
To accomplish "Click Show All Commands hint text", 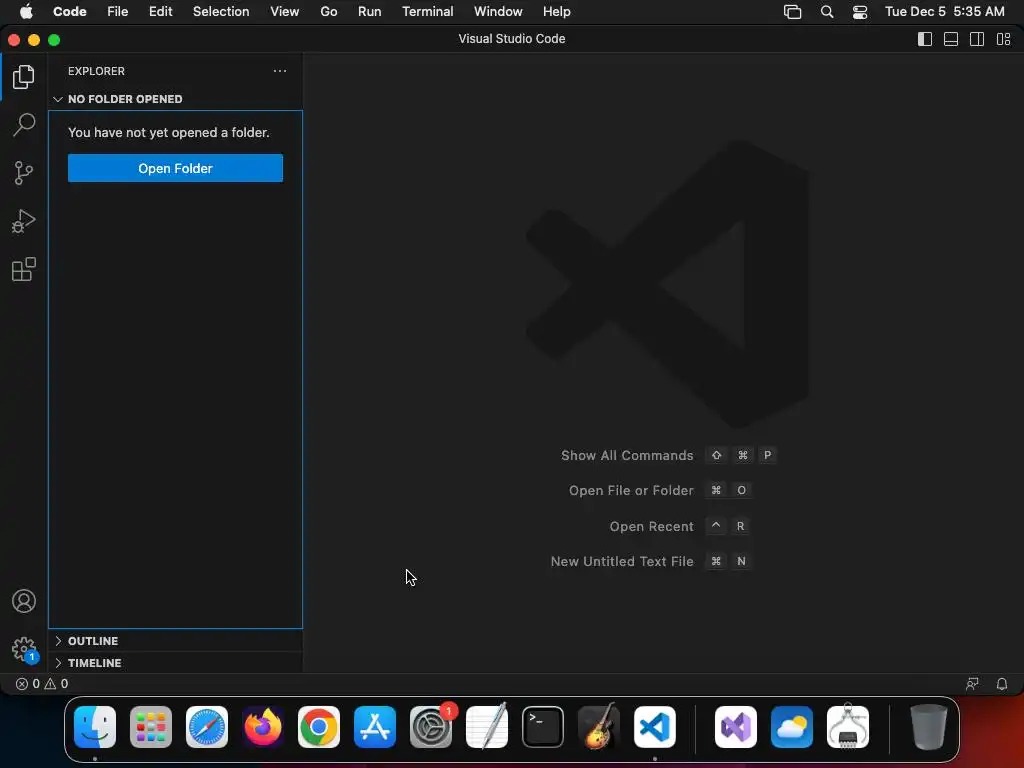I will tap(627, 456).
